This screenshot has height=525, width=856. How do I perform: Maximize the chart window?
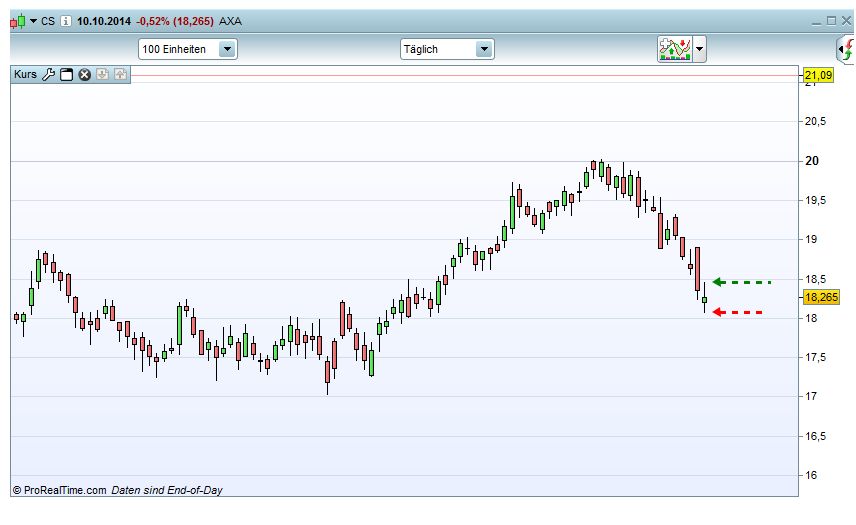coord(830,21)
